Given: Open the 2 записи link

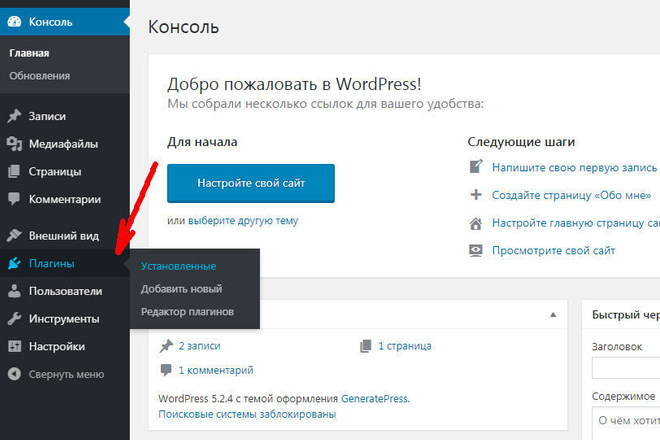Looking at the screenshot, I should tap(200, 346).
